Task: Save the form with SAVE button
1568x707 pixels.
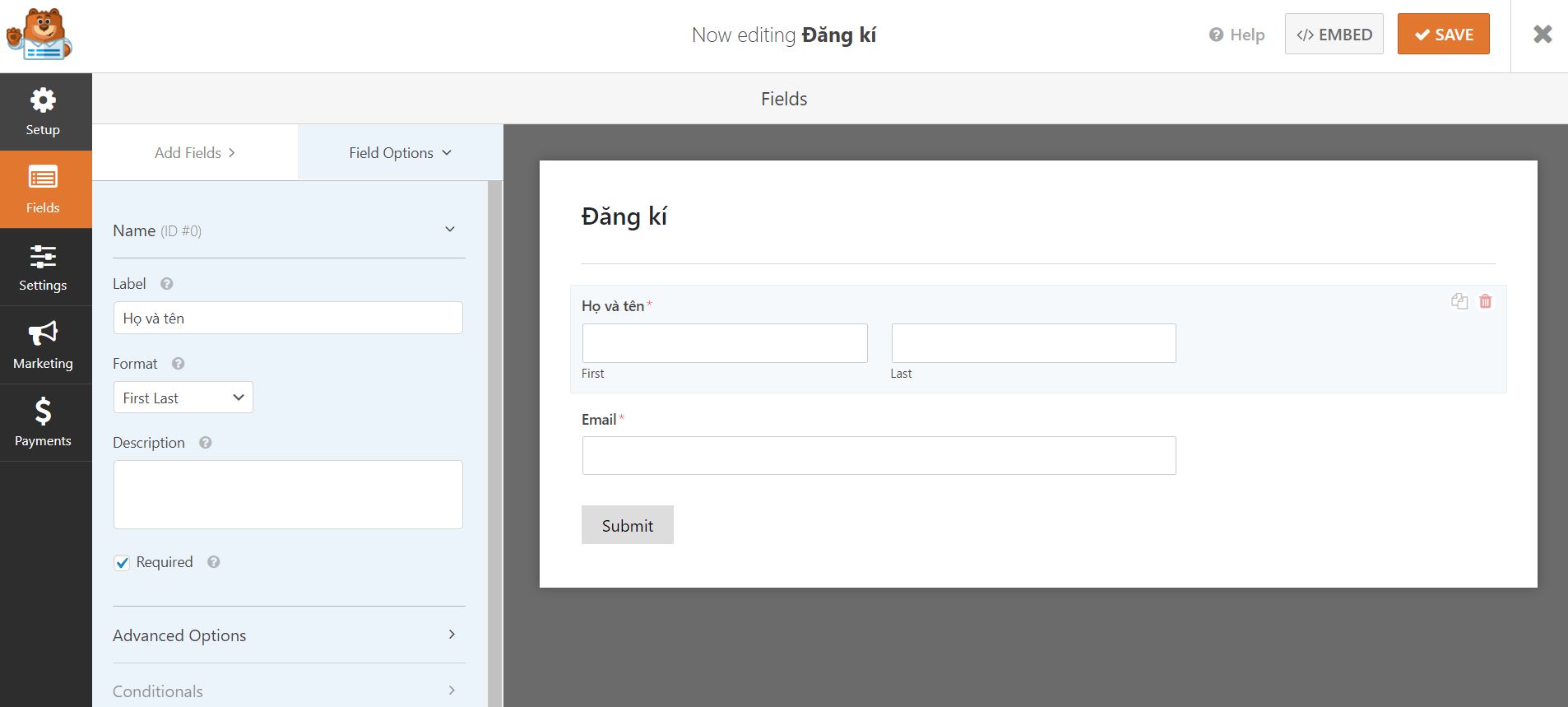Action: pyautogui.click(x=1443, y=35)
